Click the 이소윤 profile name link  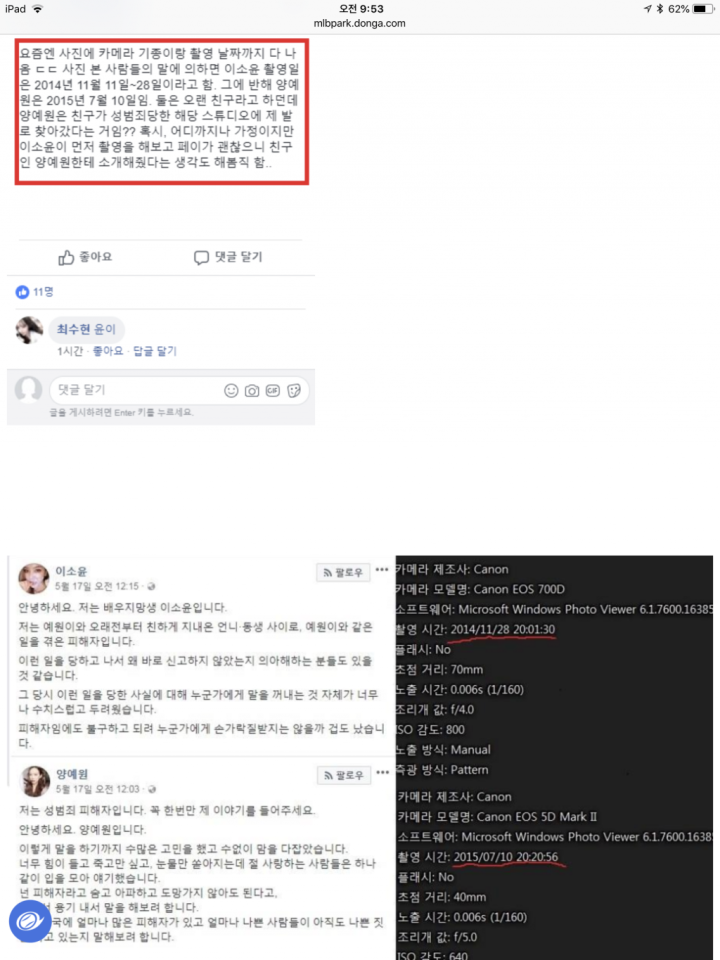[x=68, y=571]
